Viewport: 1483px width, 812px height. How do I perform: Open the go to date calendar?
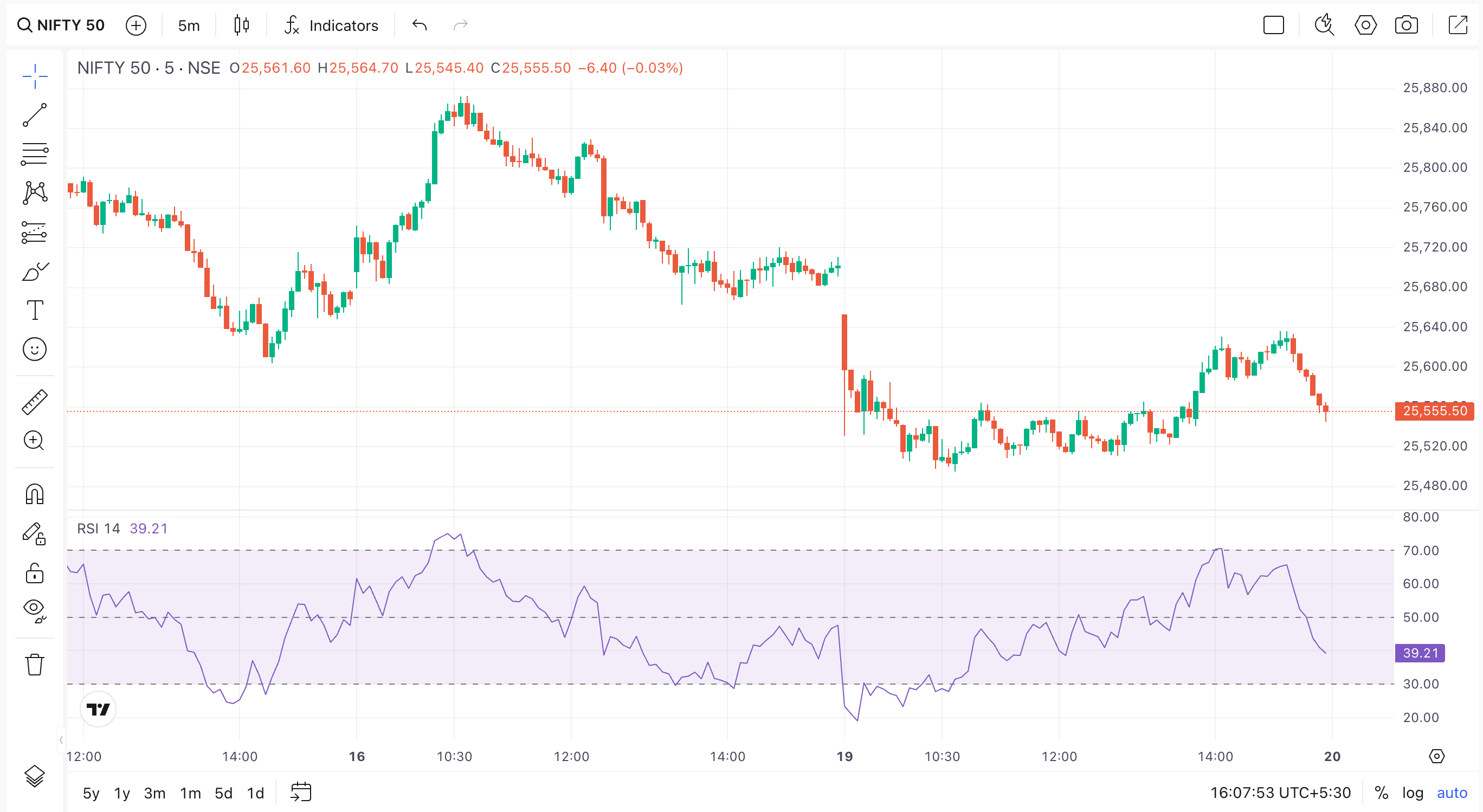click(x=300, y=792)
